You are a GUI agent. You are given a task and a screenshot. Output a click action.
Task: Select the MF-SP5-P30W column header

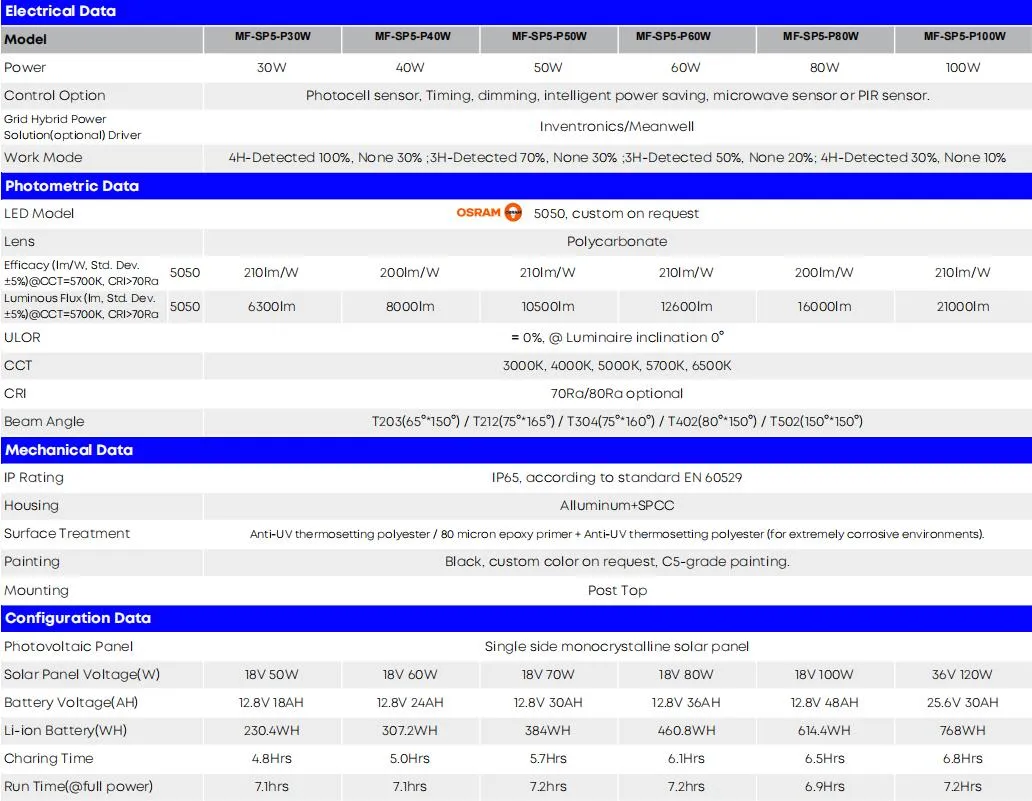click(x=272, y=39)
